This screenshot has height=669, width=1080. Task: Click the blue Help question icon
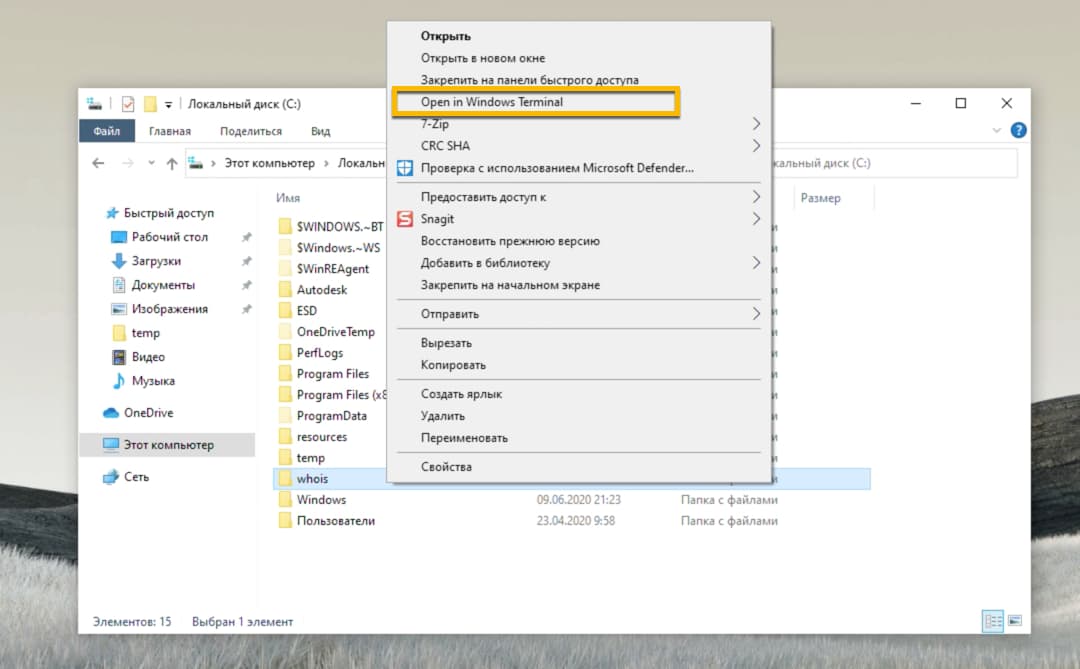pyautogui.click(x=1019, y=130)
